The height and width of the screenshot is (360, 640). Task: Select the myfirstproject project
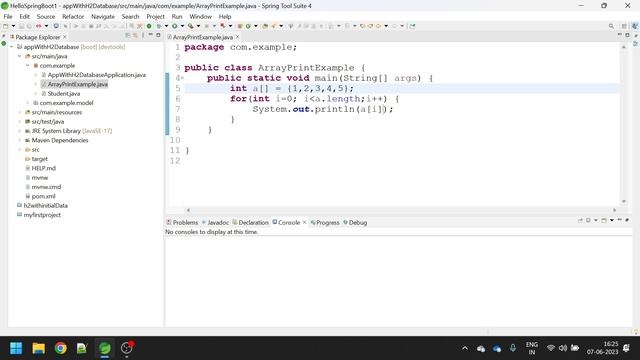point(42,215)
